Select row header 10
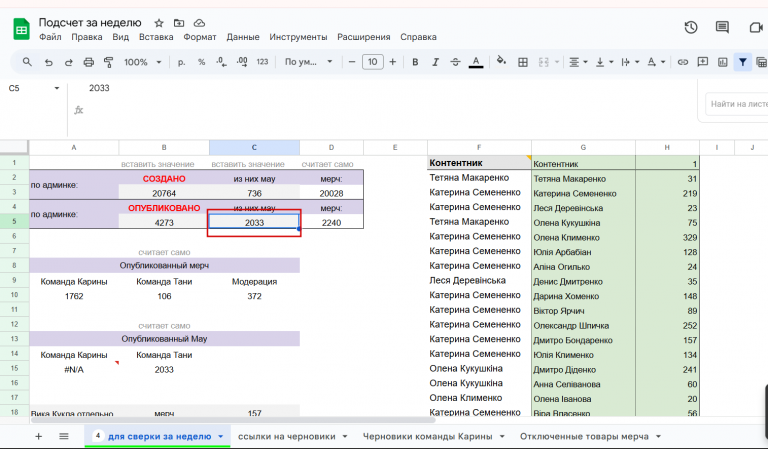Image resolution: width=768 pixels, height=449 pixels. (14, 295)
